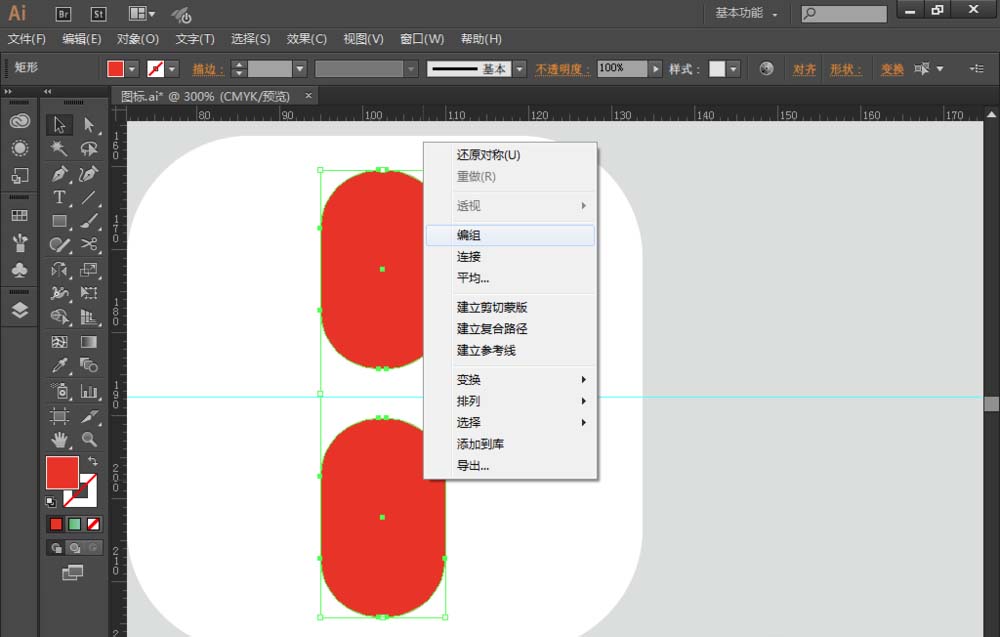
Task: Click the 对齐 align link
Action: 804,69
